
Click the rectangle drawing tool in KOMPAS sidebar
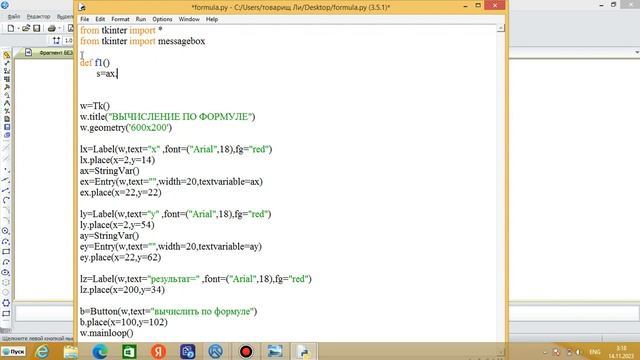pos(6,252)
